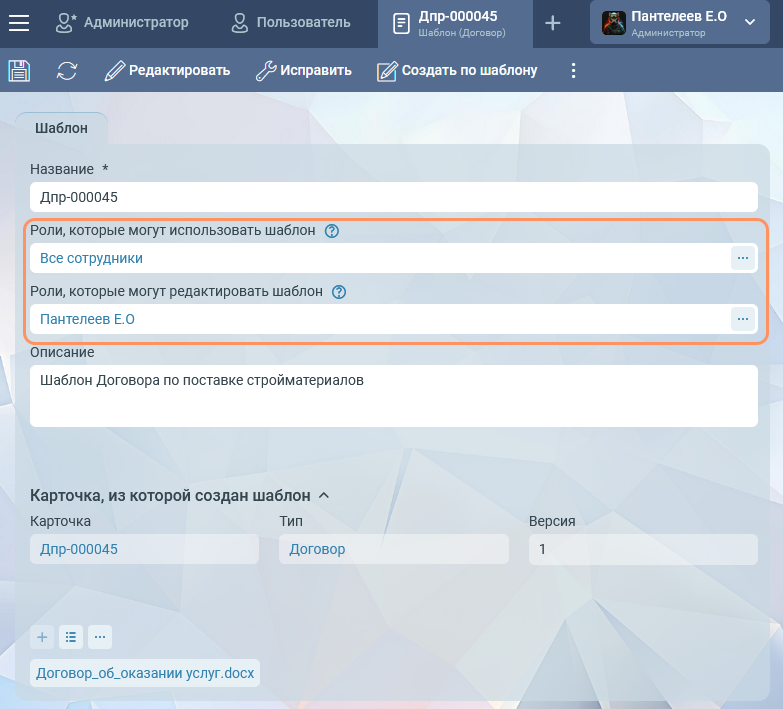The height and width of the screenshot is (709, 783).
Task: Open the Договор_об_оказании услуг.docx file link
Action: click(145, 673)
